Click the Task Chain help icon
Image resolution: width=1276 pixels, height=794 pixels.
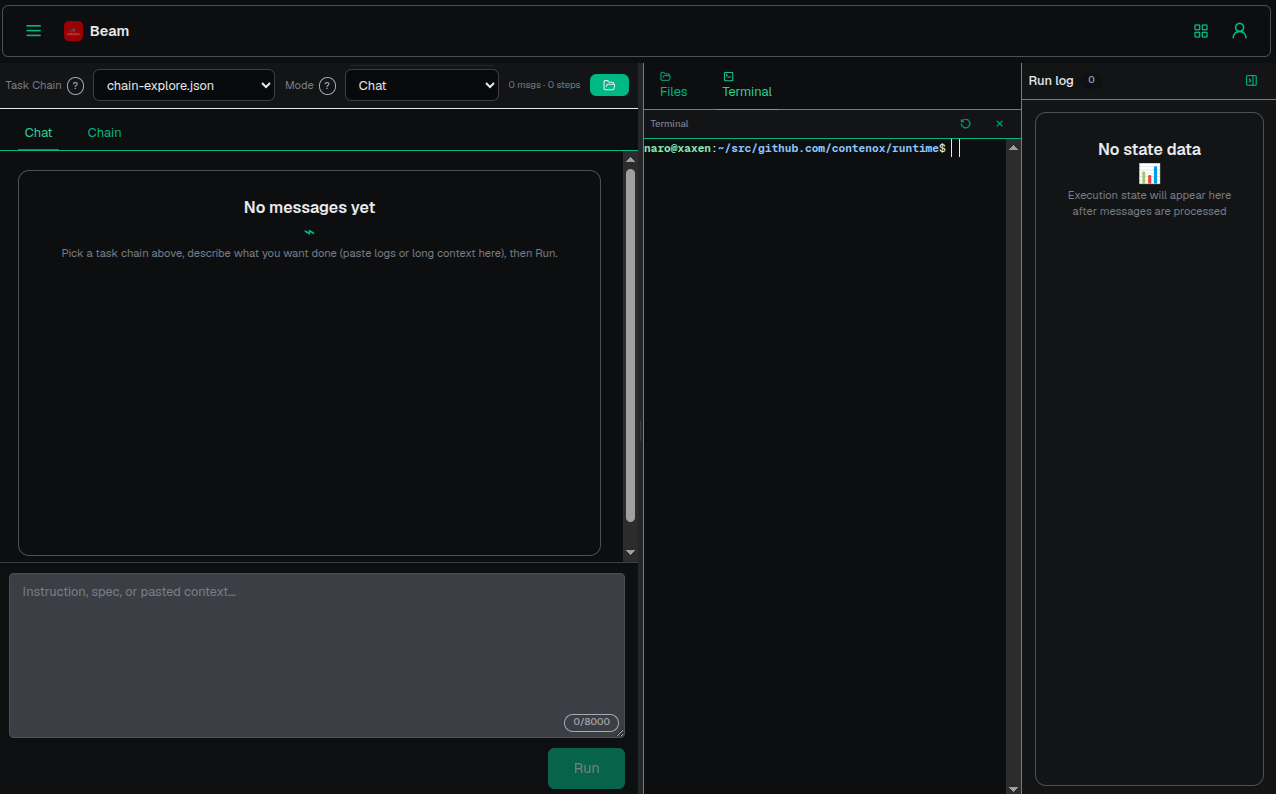pos(75,85)
